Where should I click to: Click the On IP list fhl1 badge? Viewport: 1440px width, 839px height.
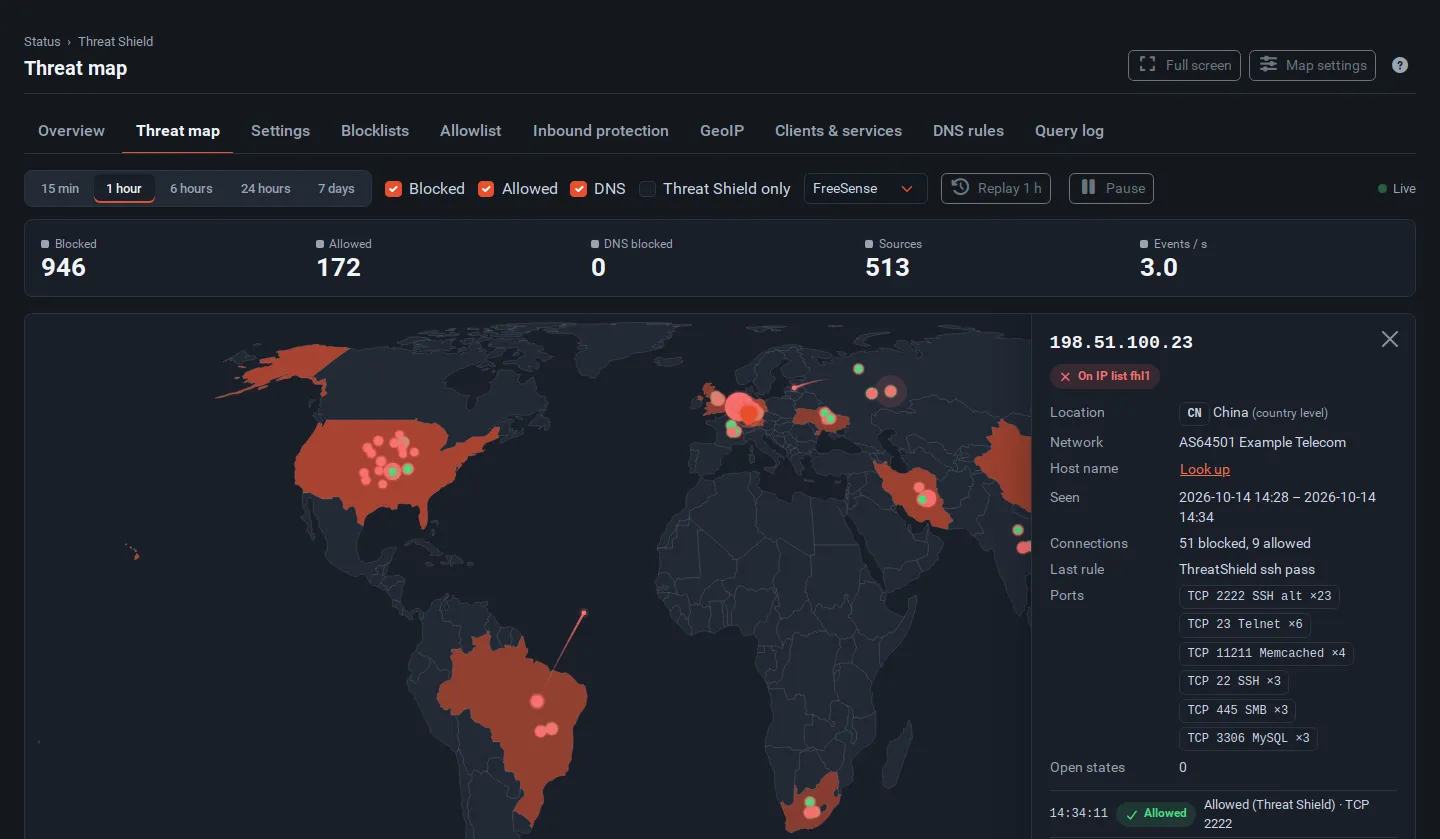click(1105, 376)
